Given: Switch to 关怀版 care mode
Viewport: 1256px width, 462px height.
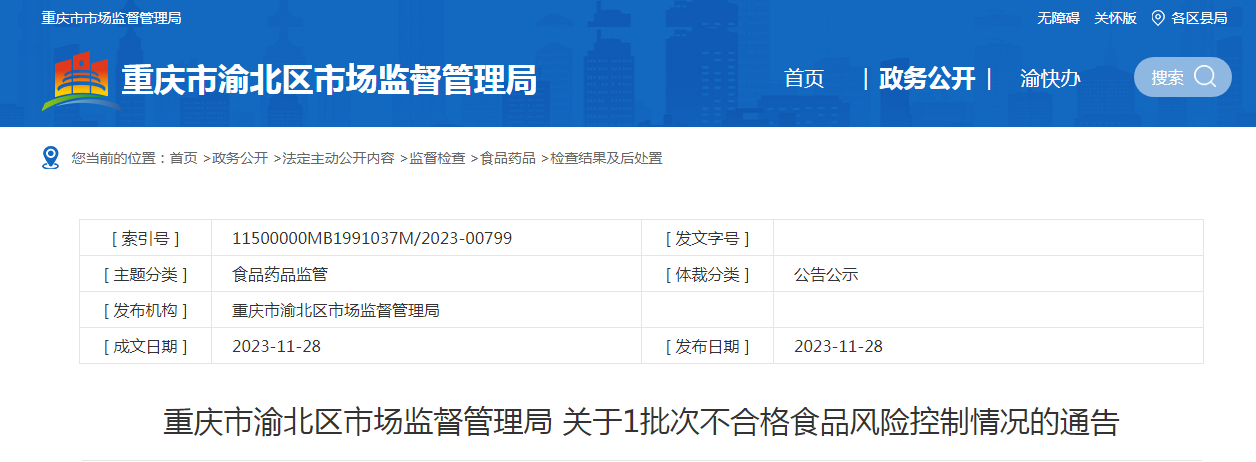Looking at the screenshot, I should [1115, 18].
